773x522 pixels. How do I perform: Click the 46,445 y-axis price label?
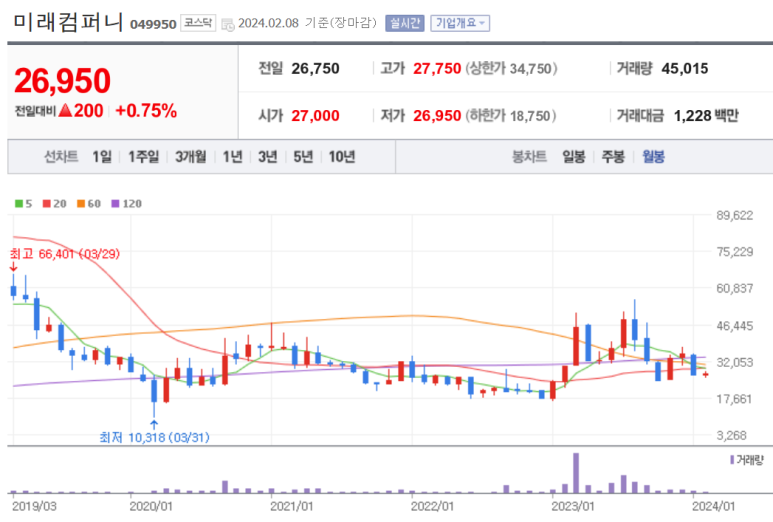click(x=735, y=326)
